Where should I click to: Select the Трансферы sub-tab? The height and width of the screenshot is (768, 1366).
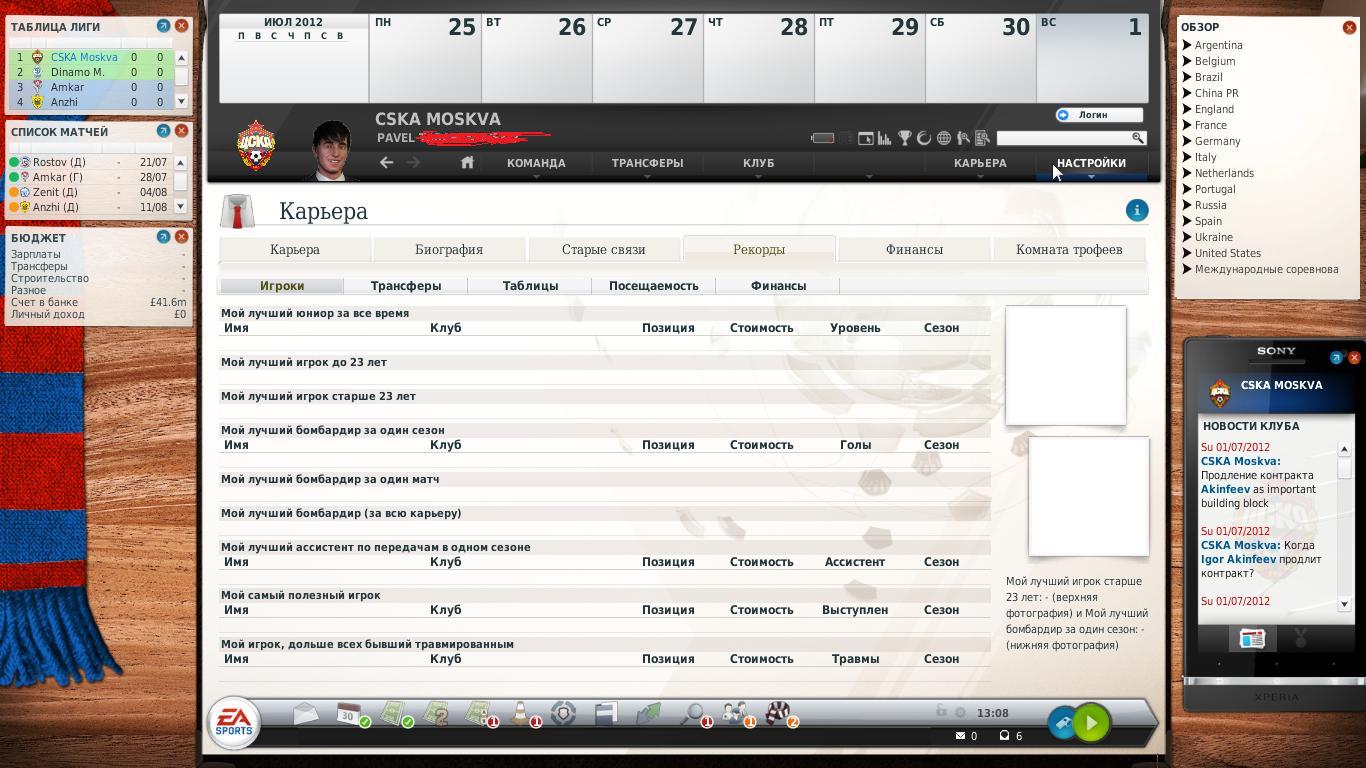click(406, 286)
